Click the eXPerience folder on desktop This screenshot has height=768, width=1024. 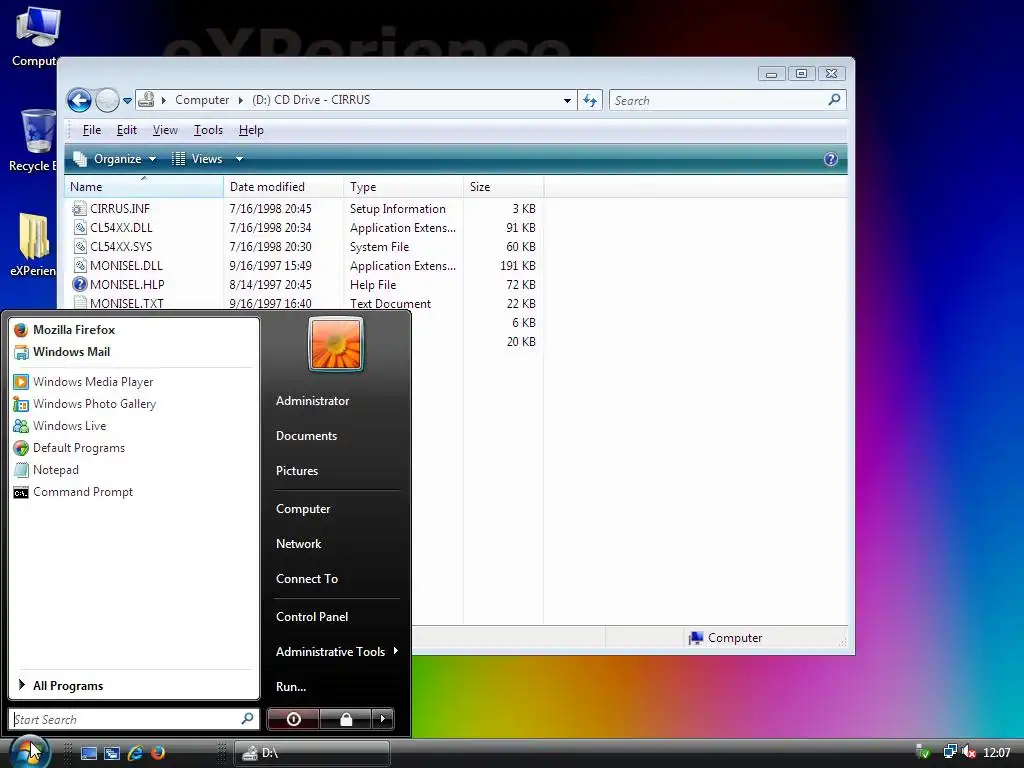pyautogui.click(x=34, y=244)
